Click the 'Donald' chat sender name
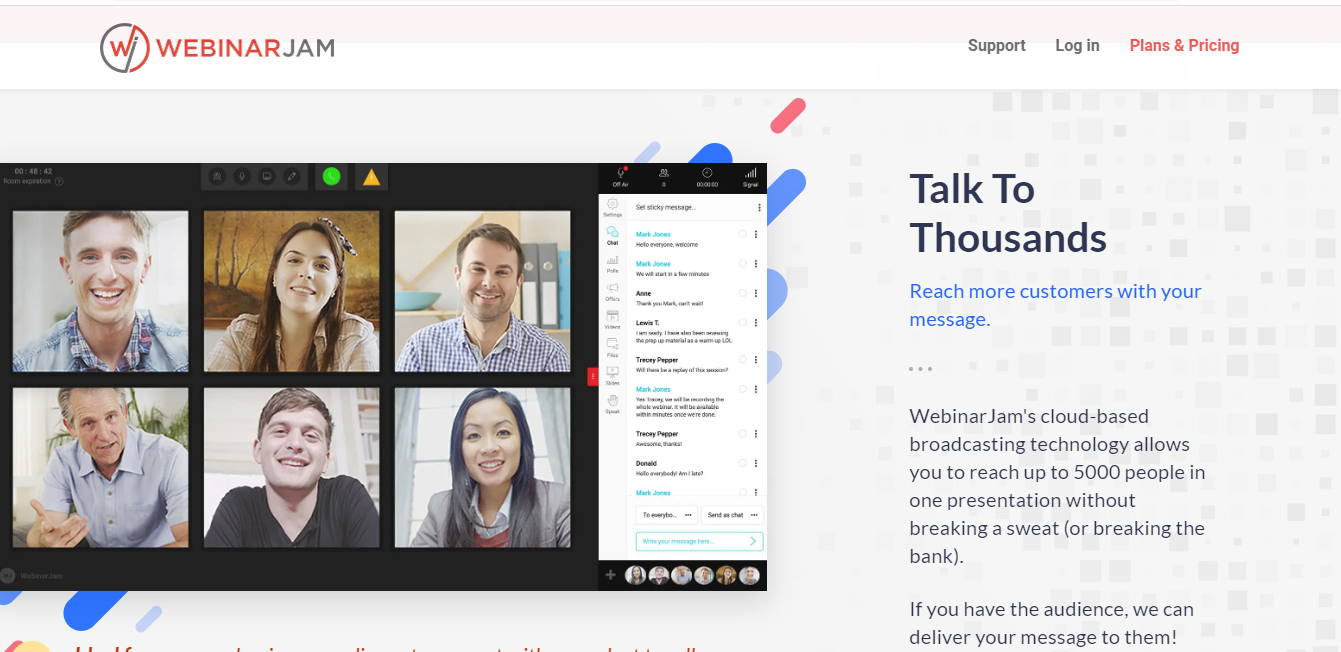The width and height of the screenshot is (1341, 652). click(647, 464)
